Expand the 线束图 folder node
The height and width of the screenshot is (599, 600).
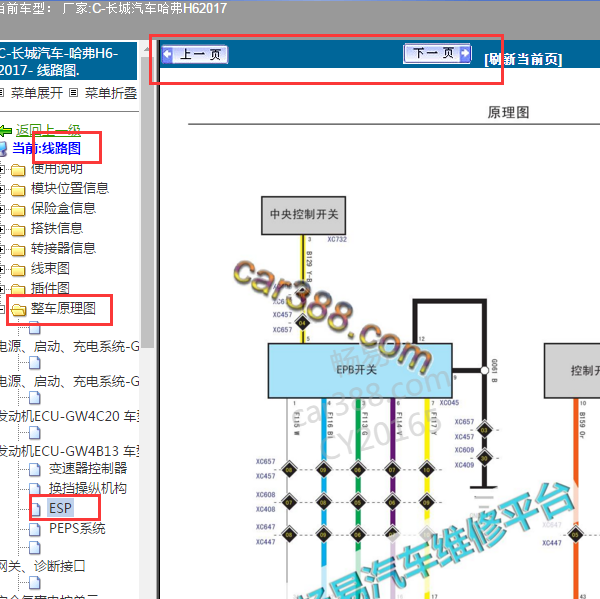pyautogui.click(x=2, y=269)
